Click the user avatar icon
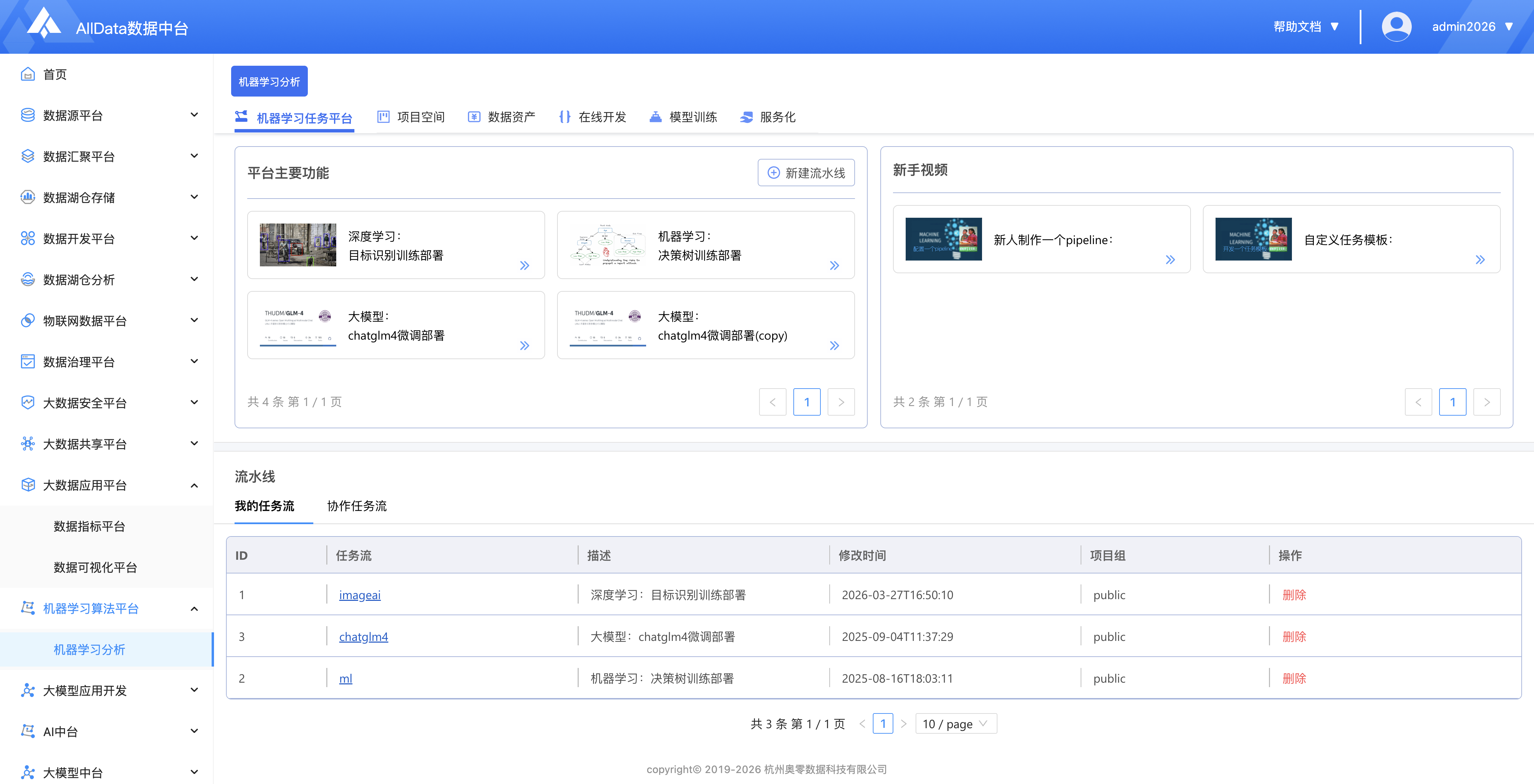The image size is (1534, 784). click(x=1396, y=27)
